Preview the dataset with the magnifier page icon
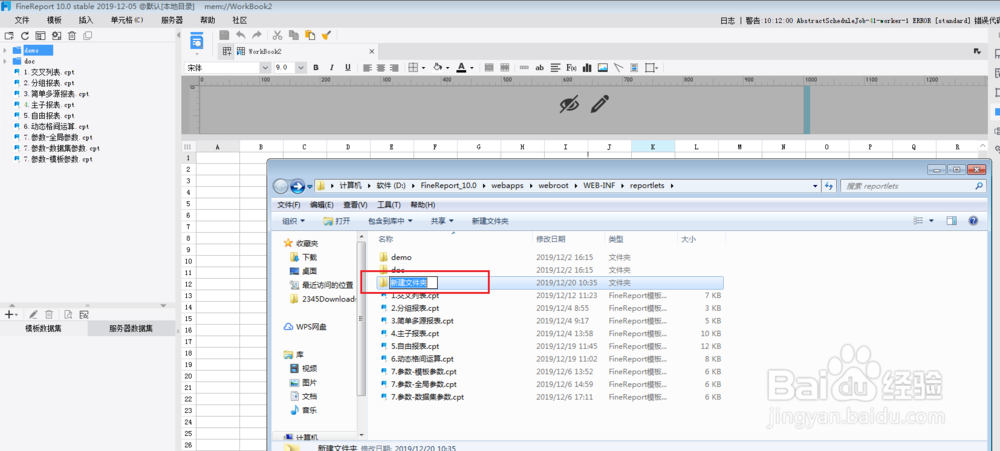 [x=68, y=314]
